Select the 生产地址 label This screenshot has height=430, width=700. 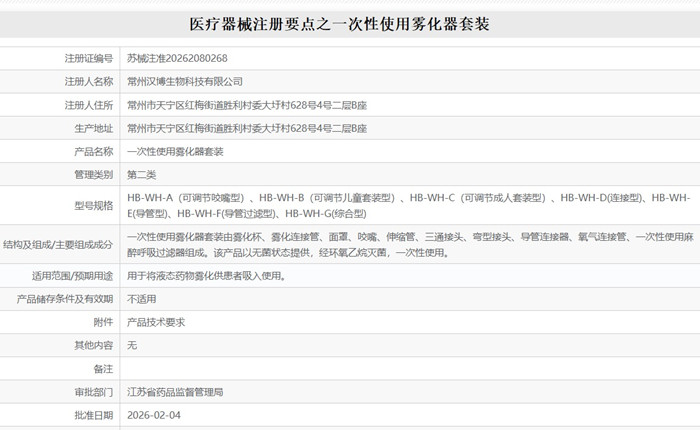pyautogui.click(x=94, y=129)
